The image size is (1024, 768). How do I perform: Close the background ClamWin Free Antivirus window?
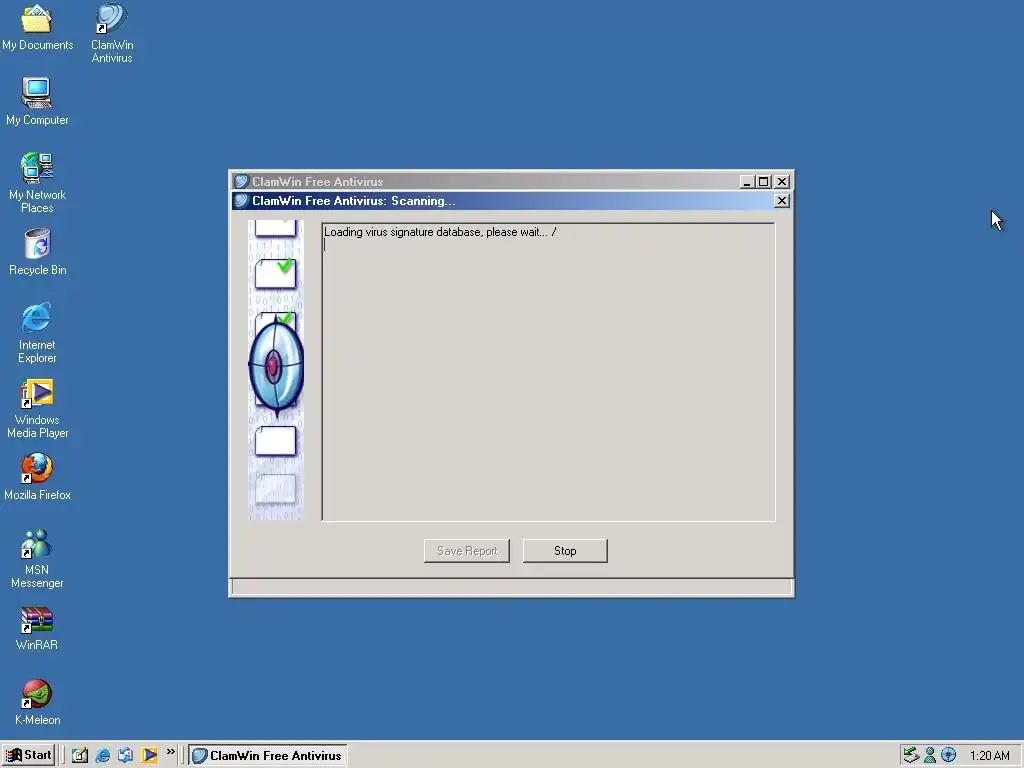(782, 182)
